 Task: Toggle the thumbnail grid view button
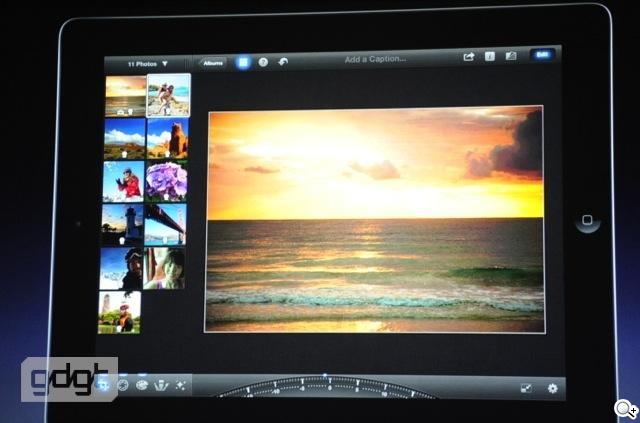[243, 62]
